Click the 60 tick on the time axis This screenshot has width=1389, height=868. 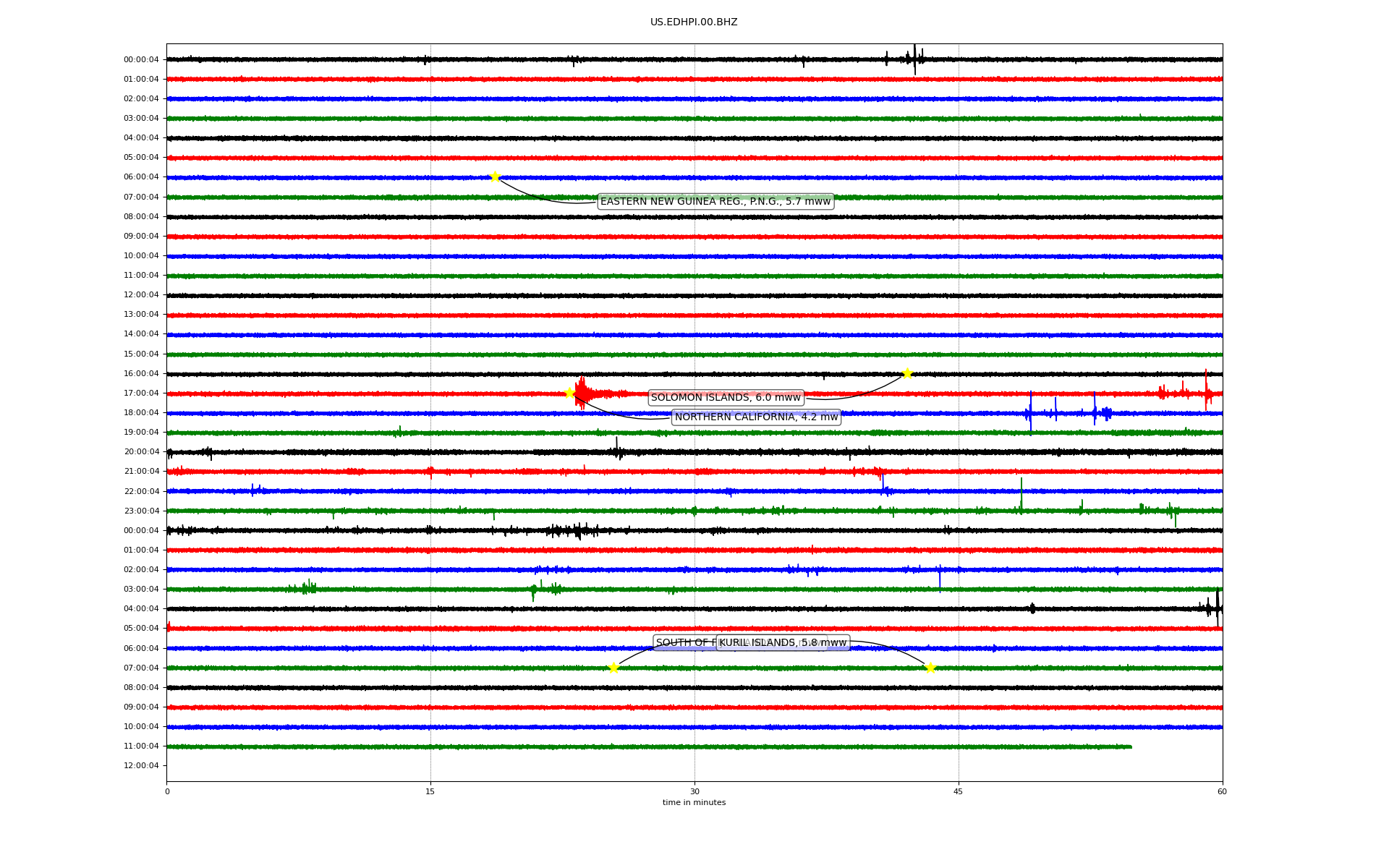coord(1222,791)
